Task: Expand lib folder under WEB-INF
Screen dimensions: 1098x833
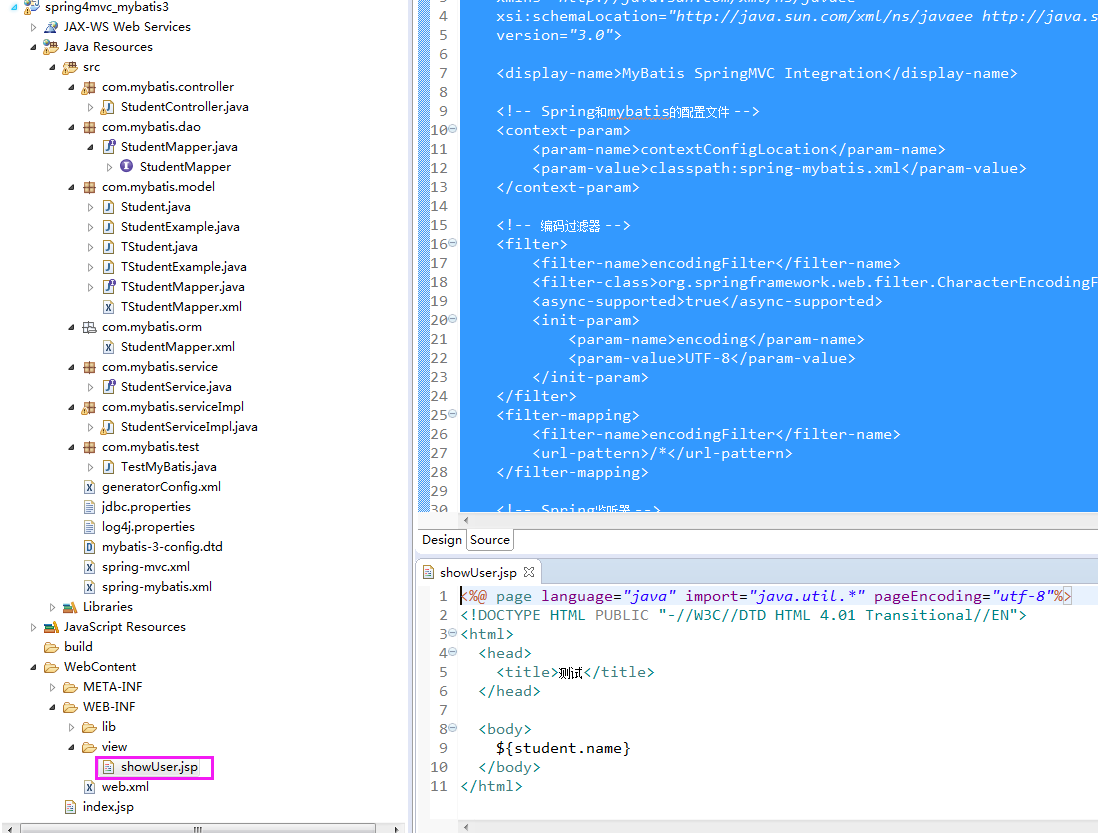Action: pyautogui.click(x=71, y=727)
